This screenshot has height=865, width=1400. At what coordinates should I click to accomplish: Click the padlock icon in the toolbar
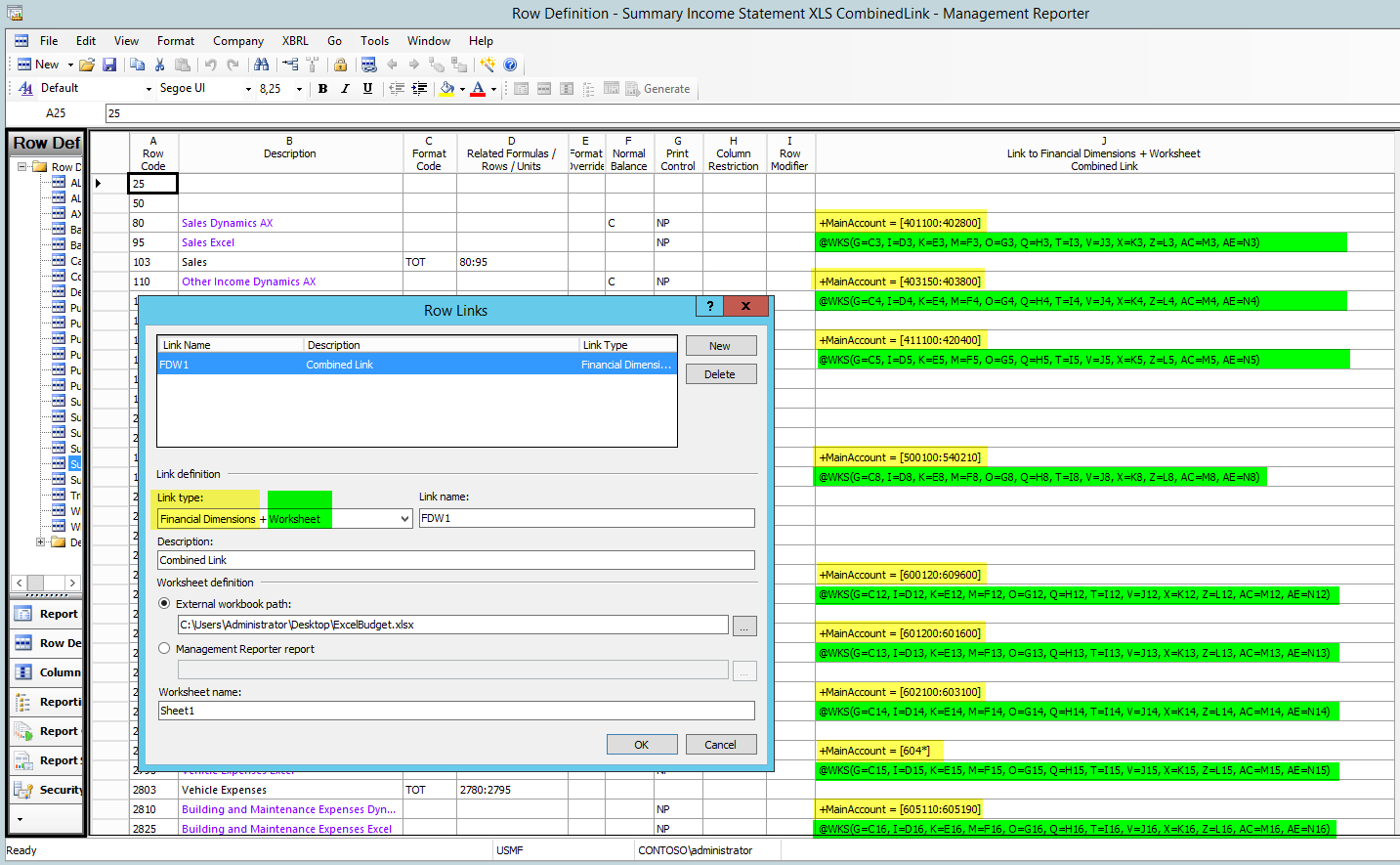click(340, 65)
